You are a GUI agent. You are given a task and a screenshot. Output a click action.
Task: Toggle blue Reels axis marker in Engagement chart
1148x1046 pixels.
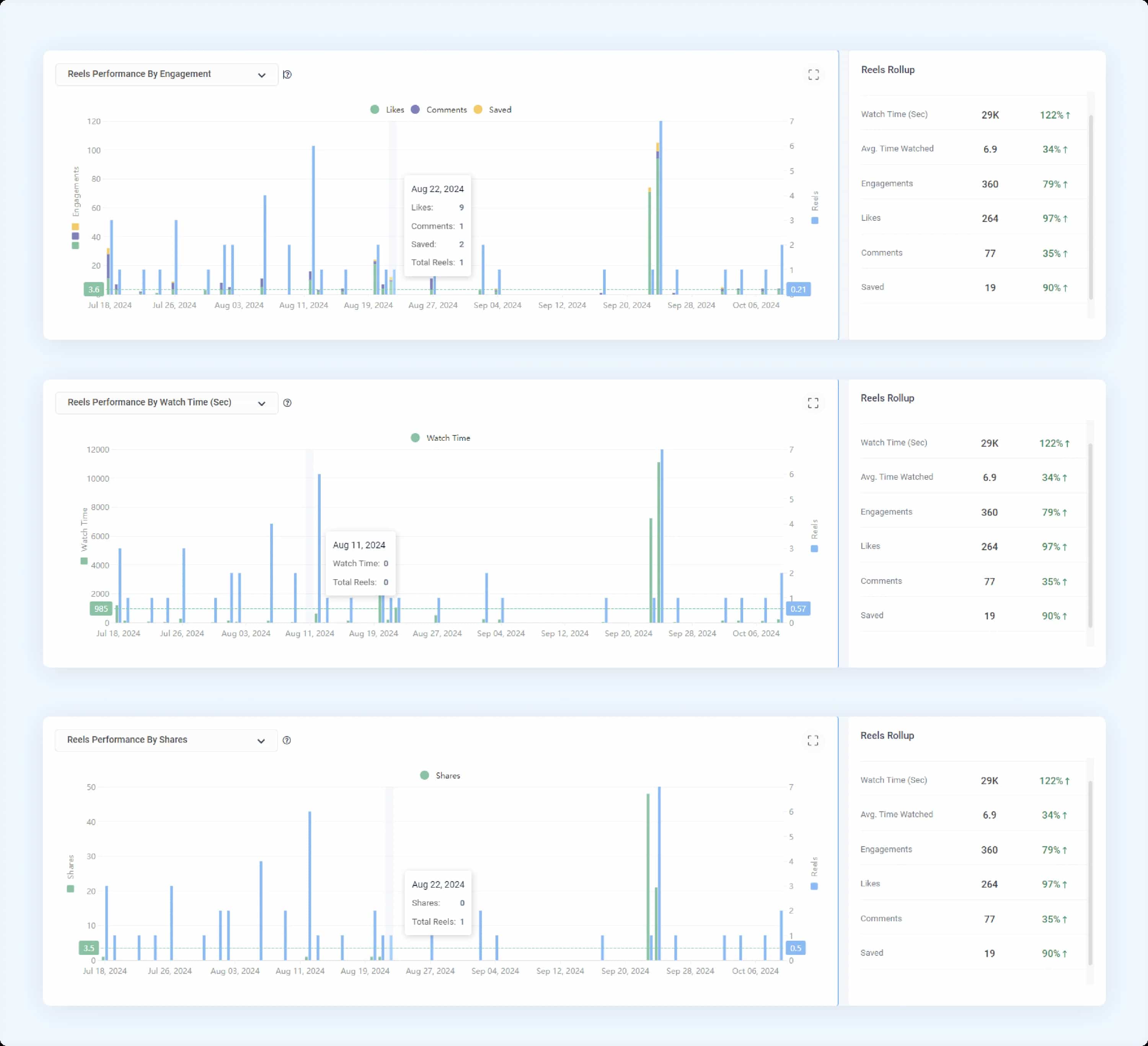[x=814, y=220]
